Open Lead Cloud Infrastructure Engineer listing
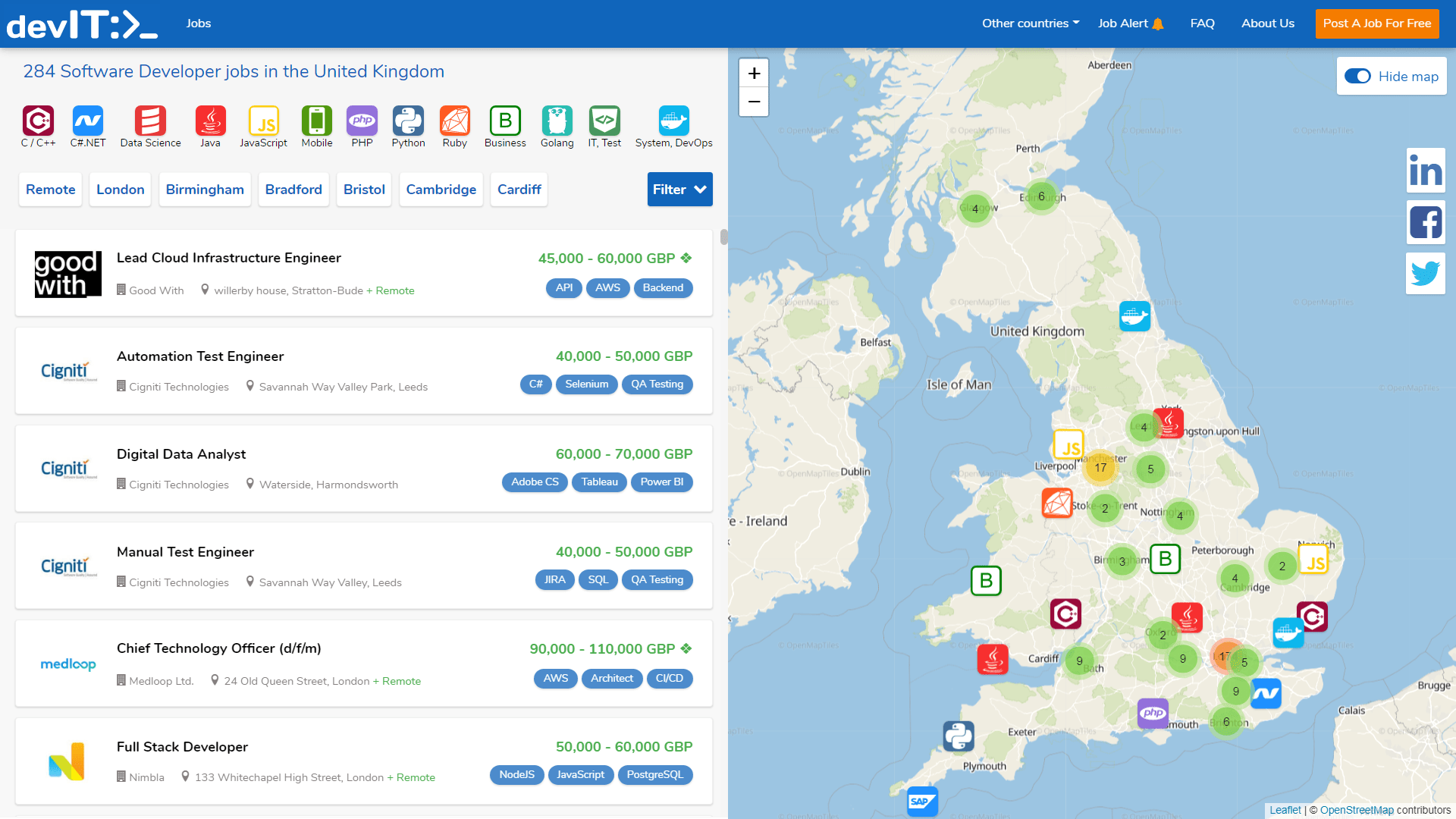The image size is (1456, 819). tap(228, 258)
